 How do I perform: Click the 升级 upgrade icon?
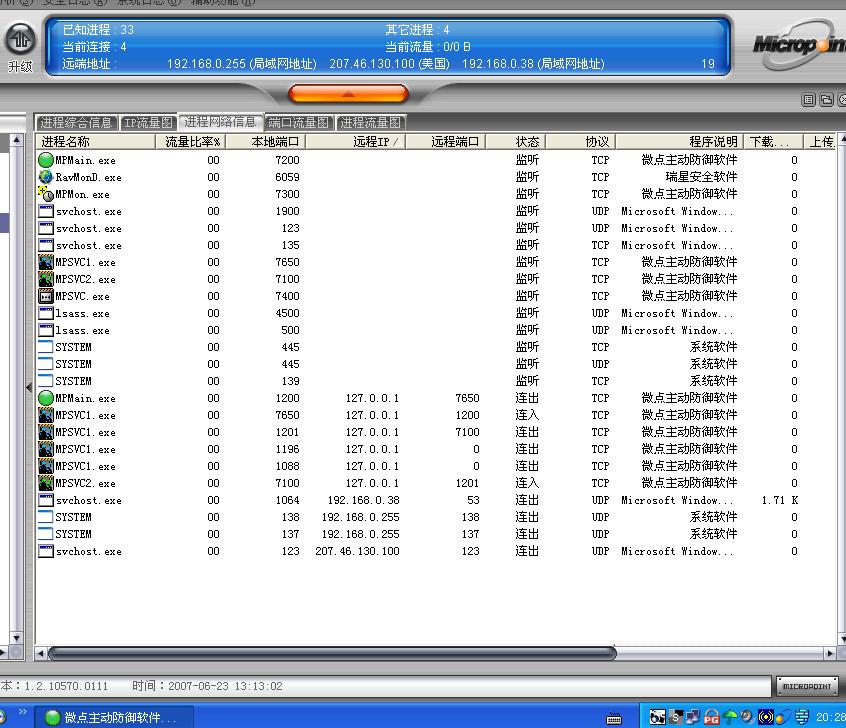pyautogui.click(x=21, y=39)
